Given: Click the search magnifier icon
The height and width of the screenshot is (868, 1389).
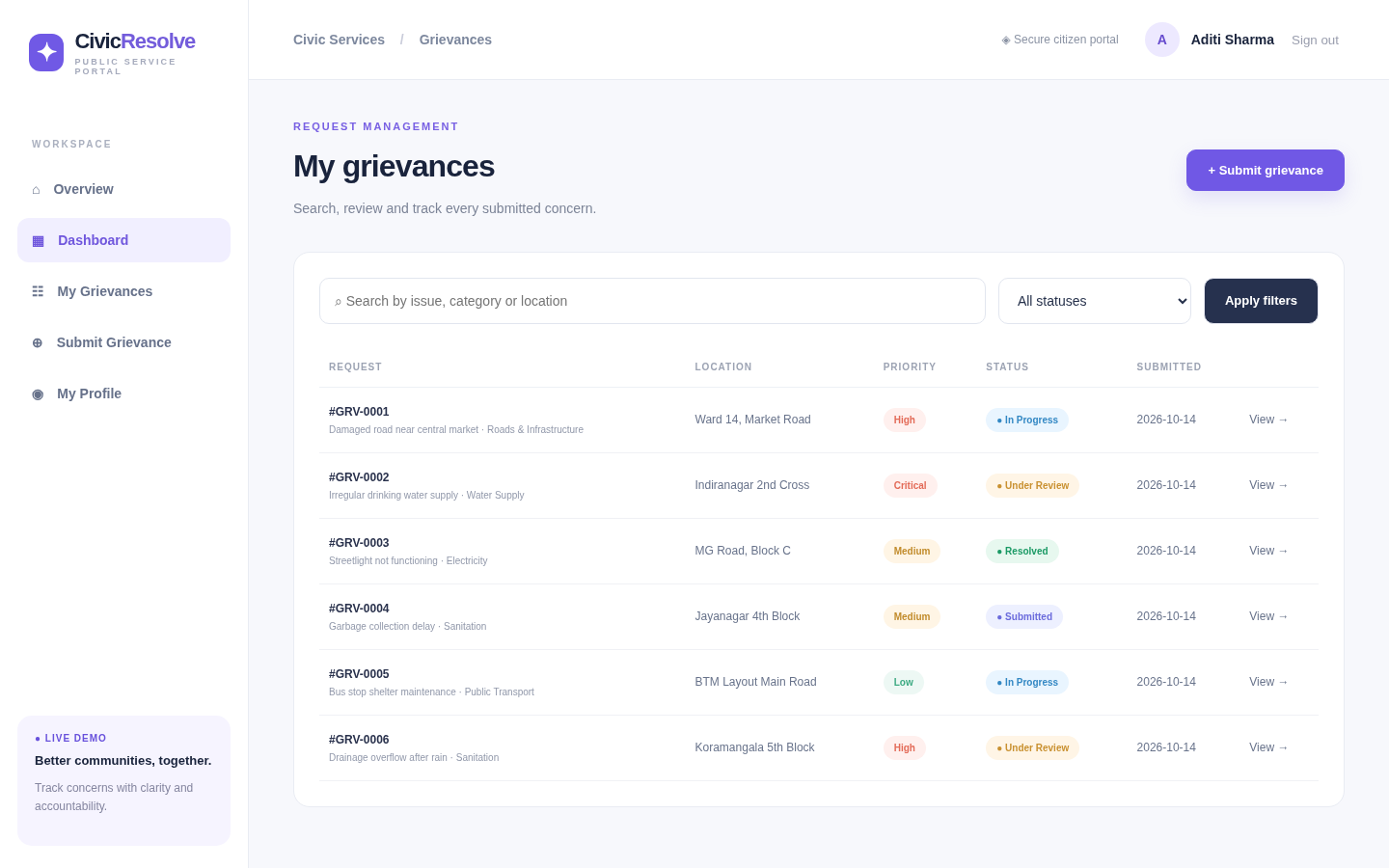Looking at the screenshot, I should tap(338, 302).
